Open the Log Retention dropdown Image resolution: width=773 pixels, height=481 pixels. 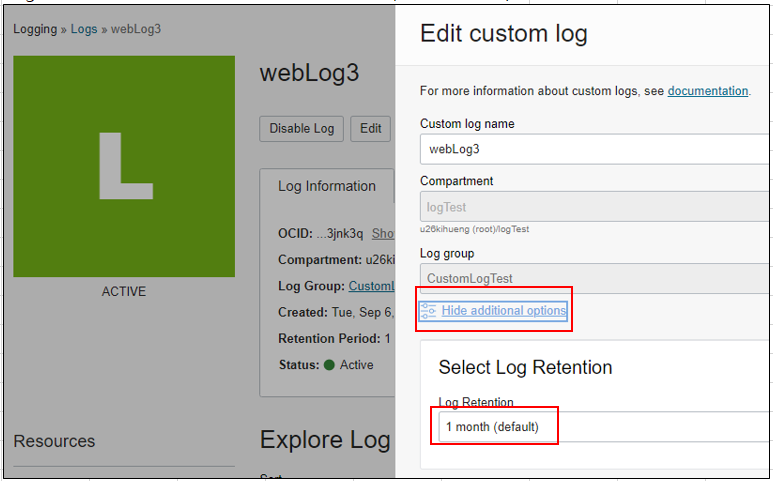pos(603,427)
